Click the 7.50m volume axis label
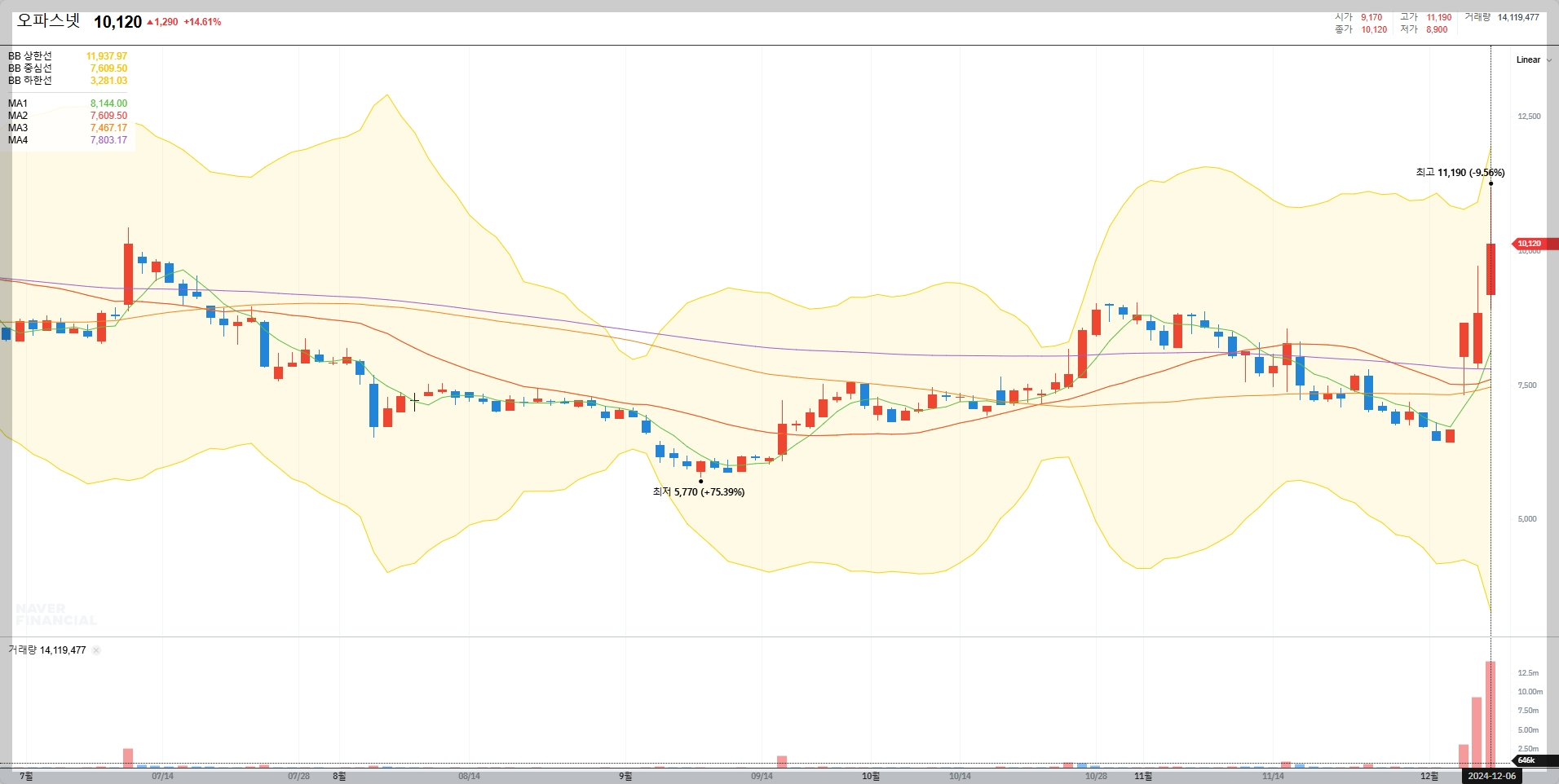 (1528, 711)
